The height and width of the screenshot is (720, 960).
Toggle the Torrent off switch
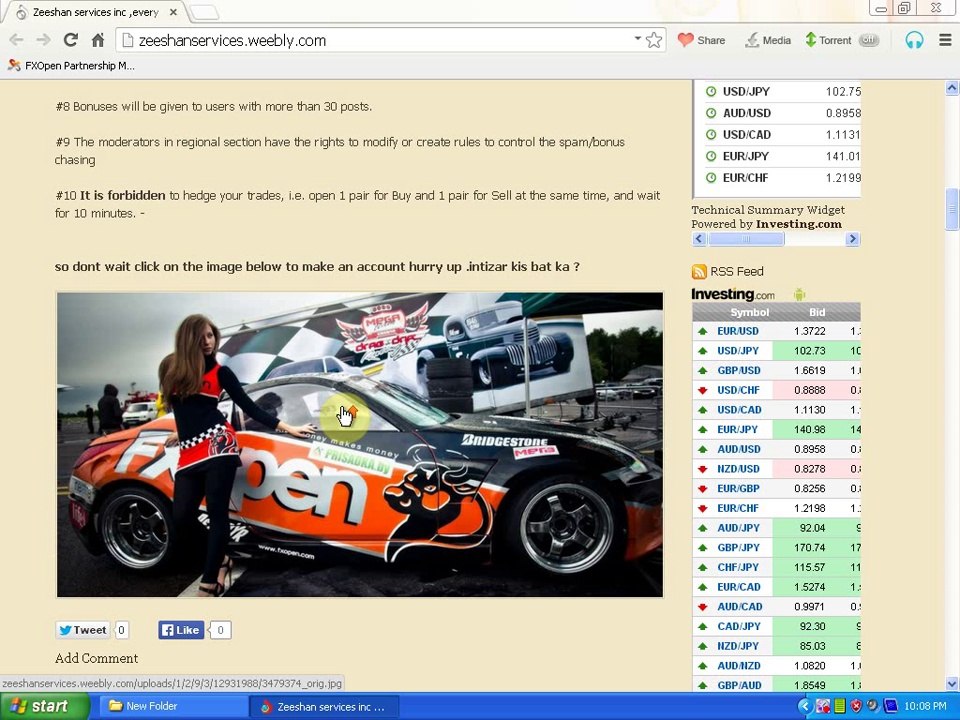tap(868, 40)
